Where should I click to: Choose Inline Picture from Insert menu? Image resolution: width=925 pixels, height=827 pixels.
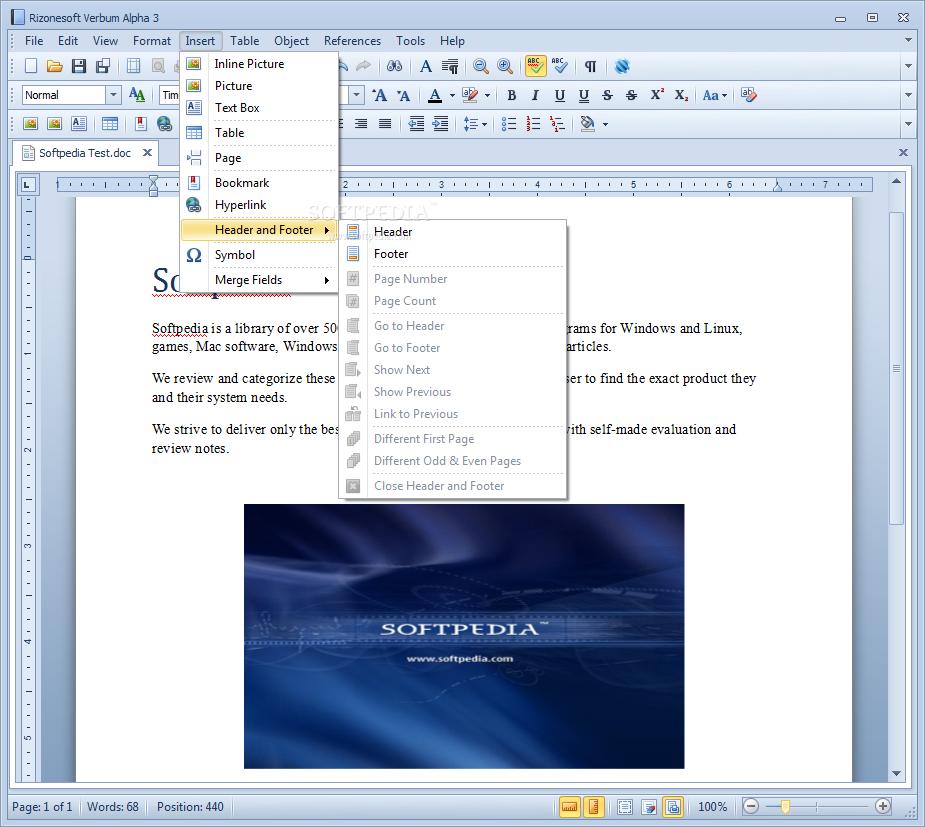coord(260,64)
